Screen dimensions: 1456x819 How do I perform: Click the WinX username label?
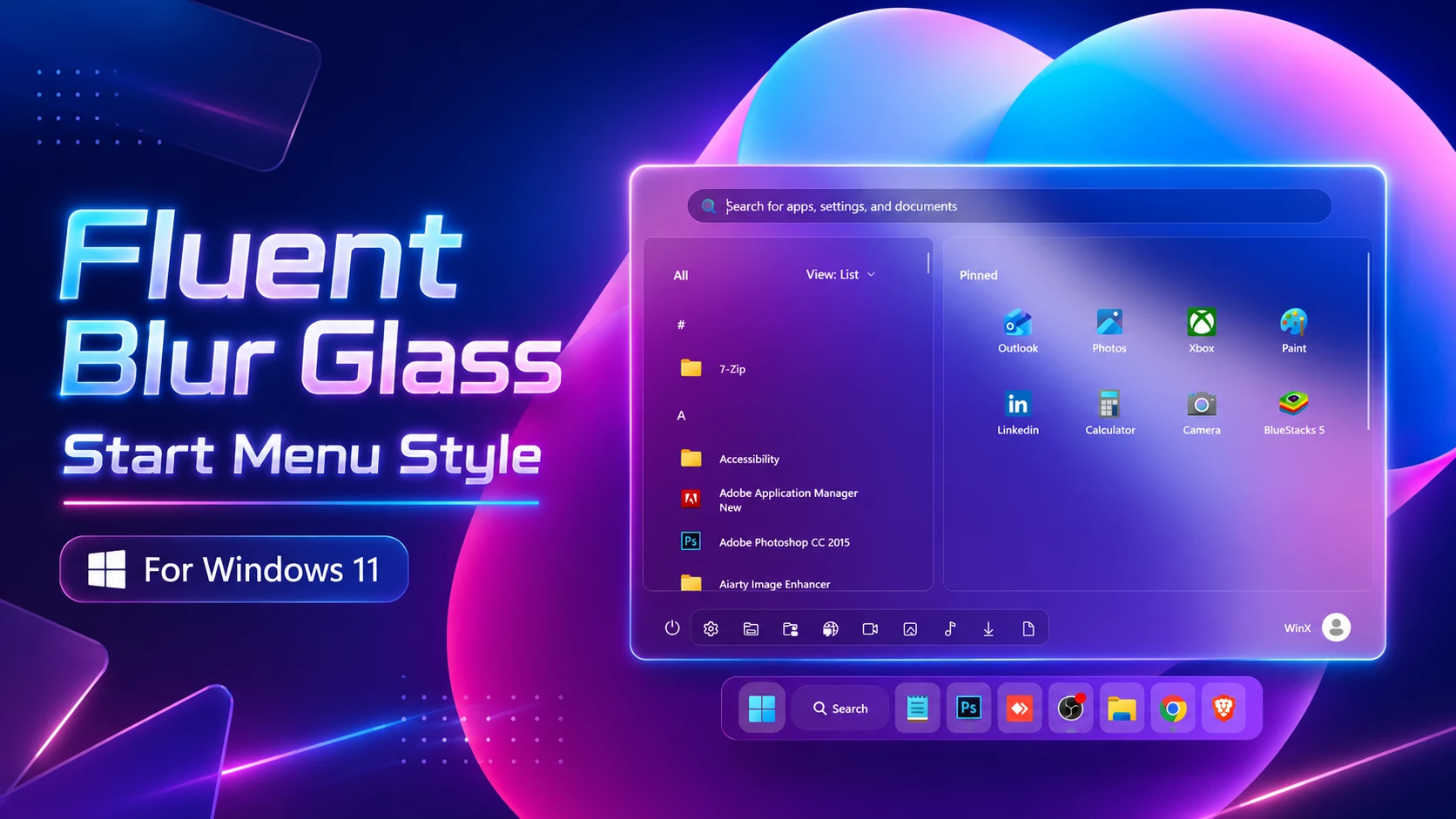tap(1298, 628)
